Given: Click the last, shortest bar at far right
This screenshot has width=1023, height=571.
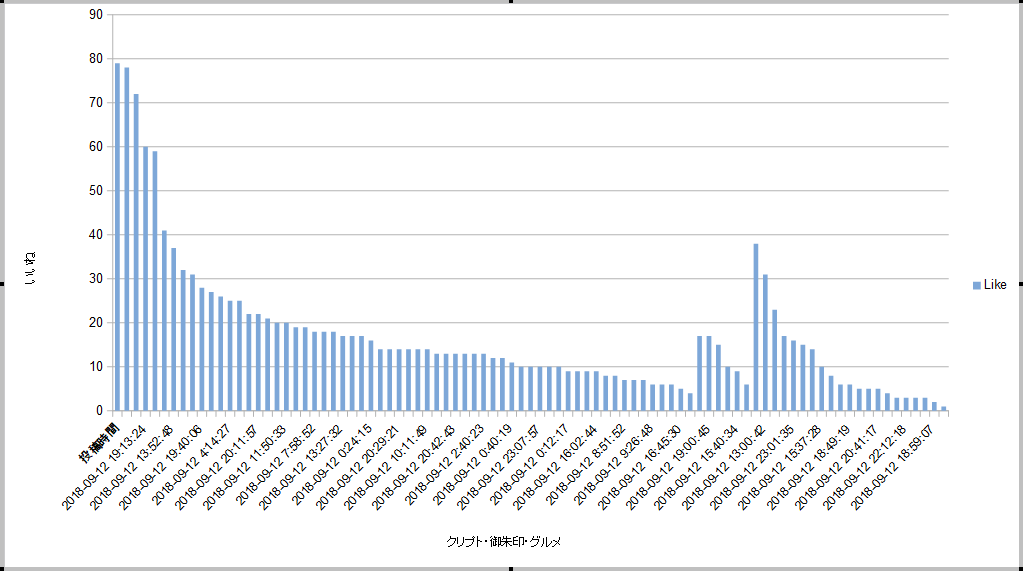Looking at the screenshot, I should pyautogui.click(x=943, y=408).
